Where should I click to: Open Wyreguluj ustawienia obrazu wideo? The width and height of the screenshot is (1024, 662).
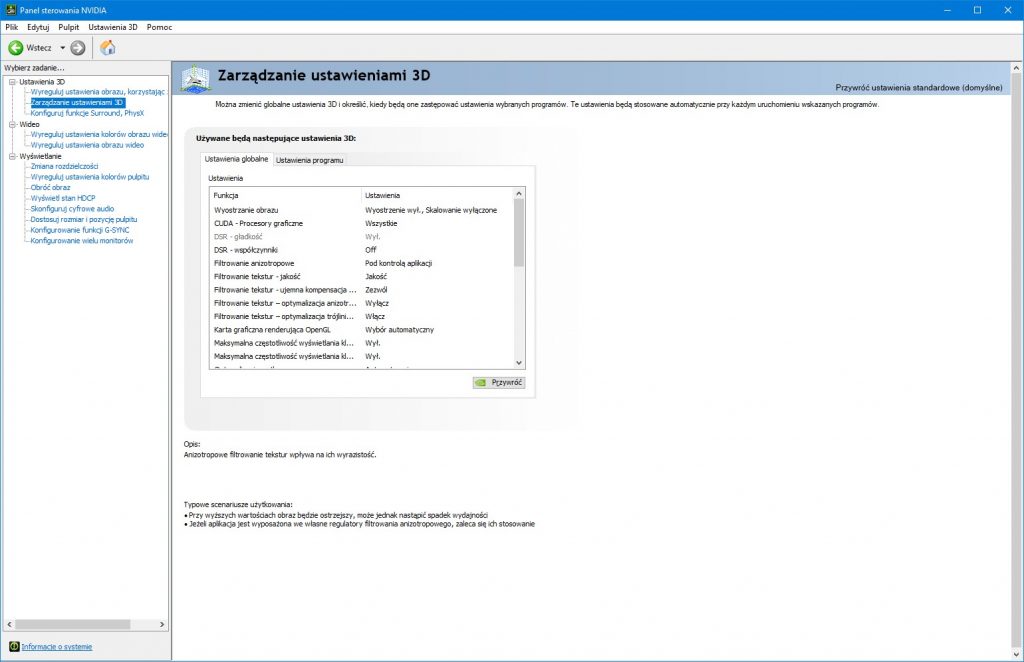coord(87,145)
